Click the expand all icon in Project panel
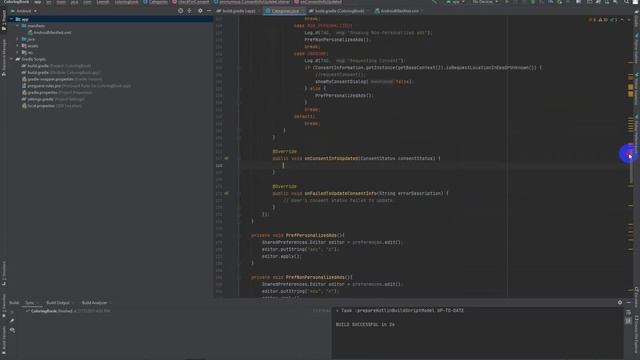 [x=190, y=11]
